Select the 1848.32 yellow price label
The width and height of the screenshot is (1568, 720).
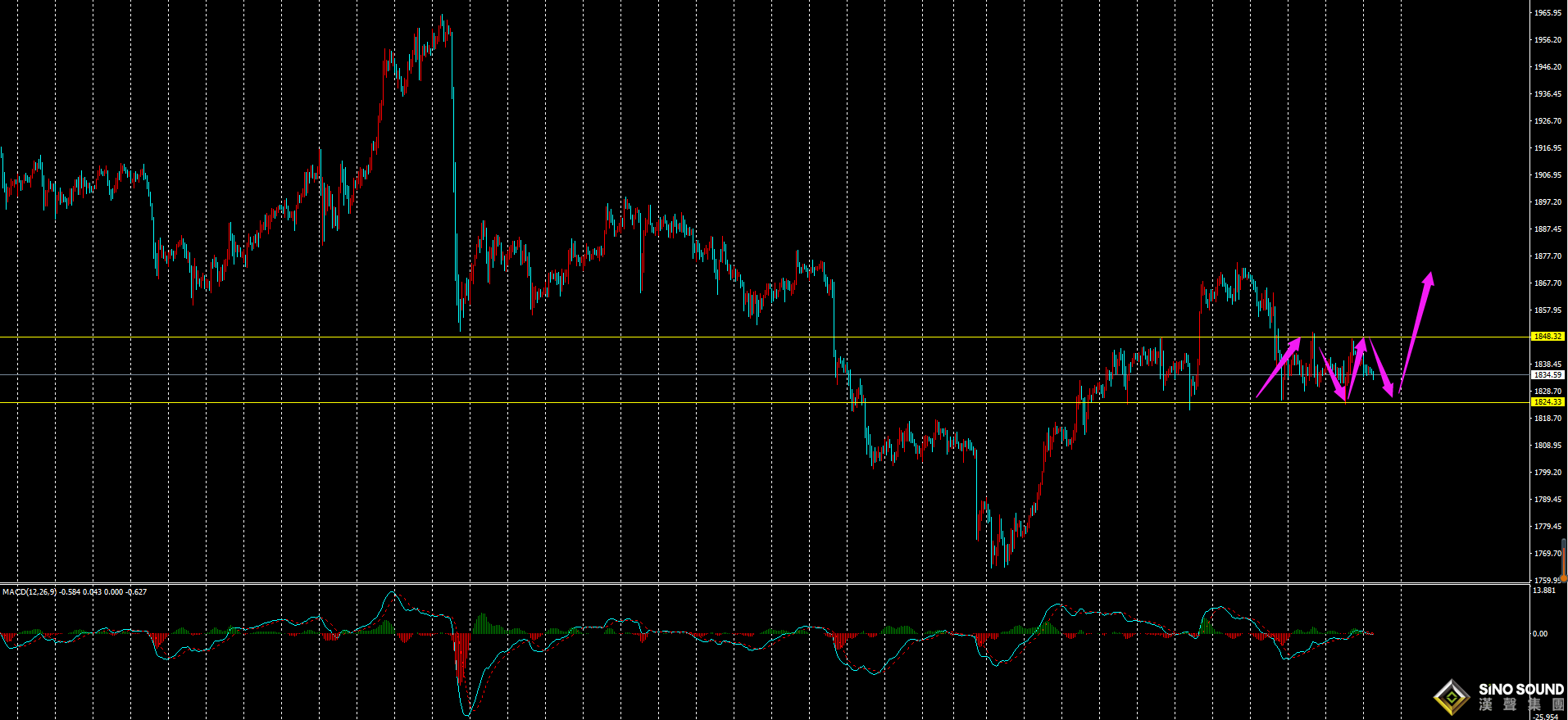click(1548, 337)
